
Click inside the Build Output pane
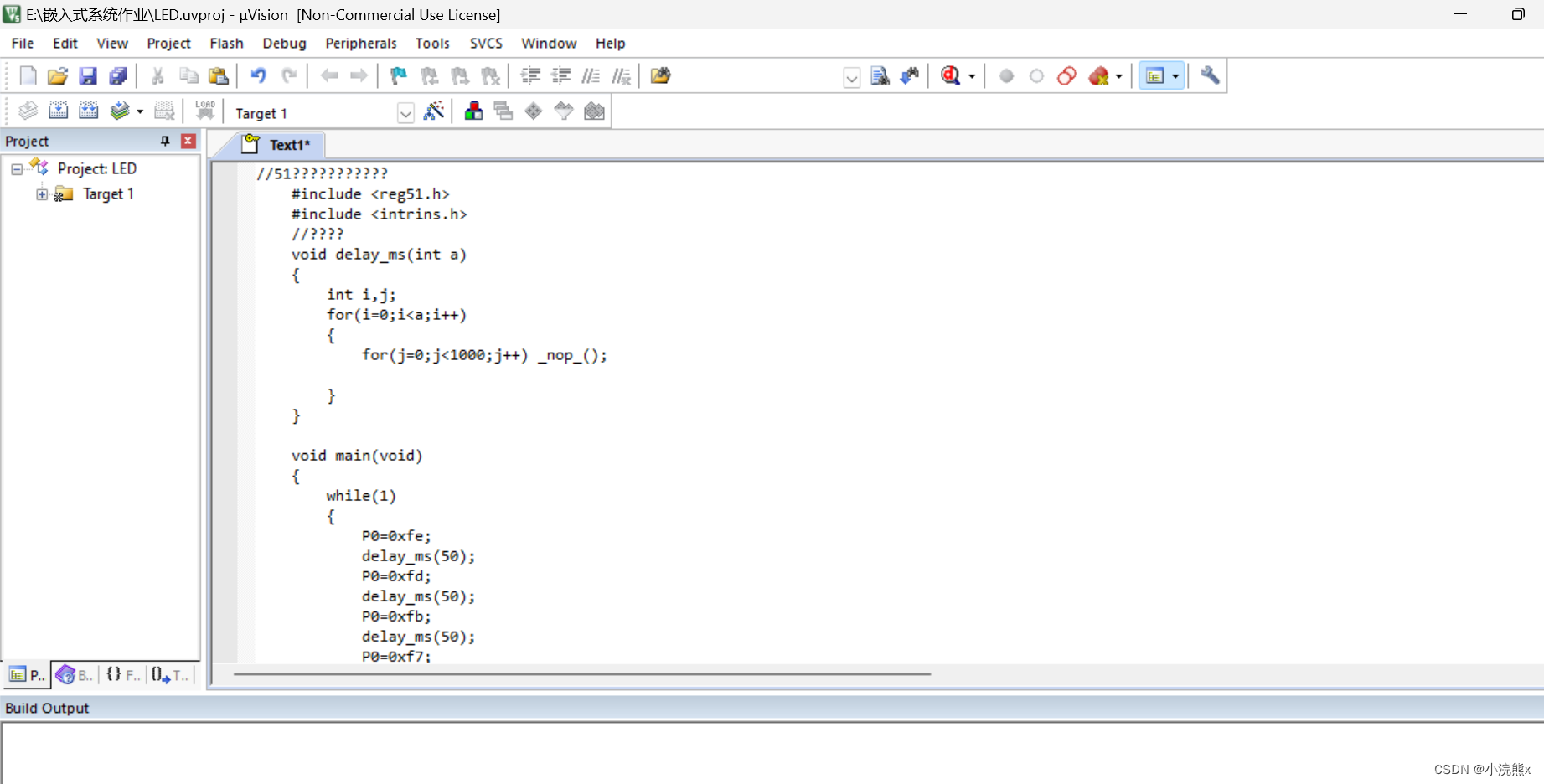[771, 752]
